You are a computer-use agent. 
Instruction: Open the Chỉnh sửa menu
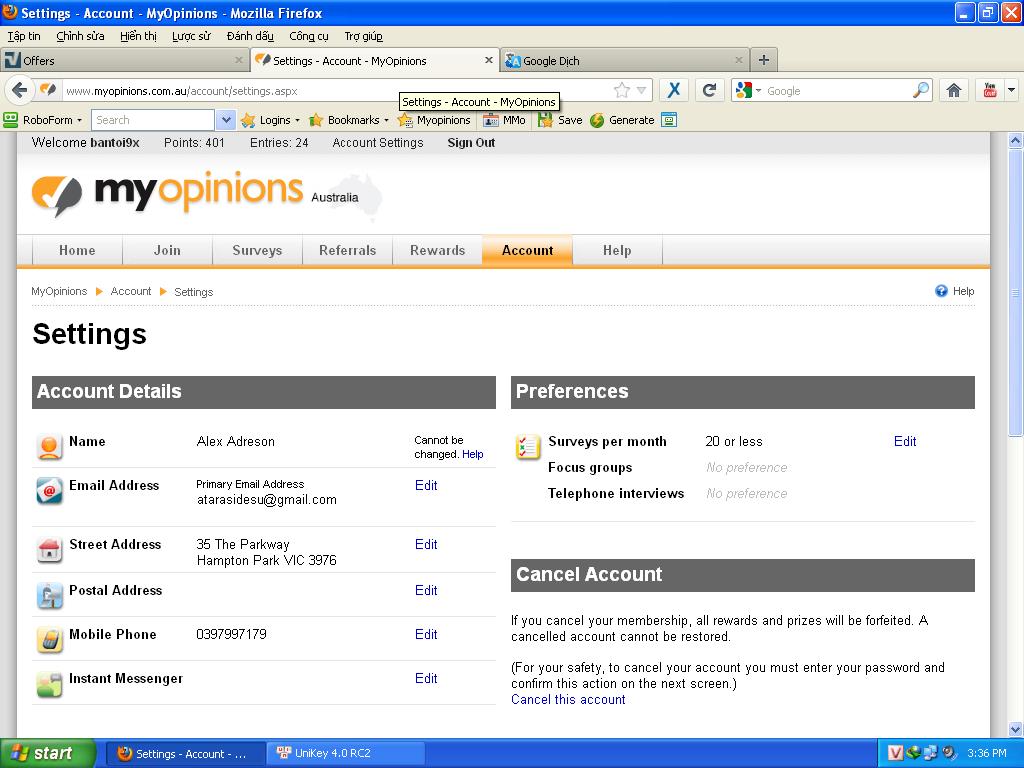click(x=80, y=36)
